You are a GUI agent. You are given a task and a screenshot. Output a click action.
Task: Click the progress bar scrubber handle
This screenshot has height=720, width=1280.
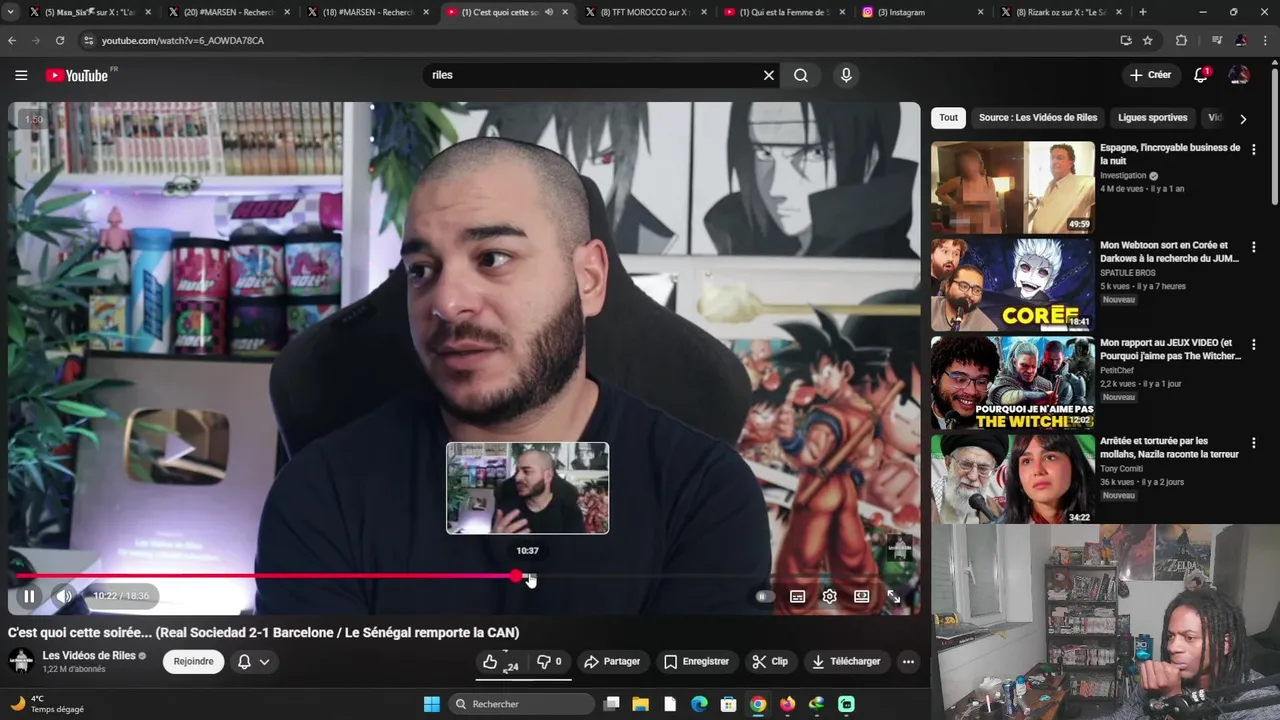pos(515,576)
